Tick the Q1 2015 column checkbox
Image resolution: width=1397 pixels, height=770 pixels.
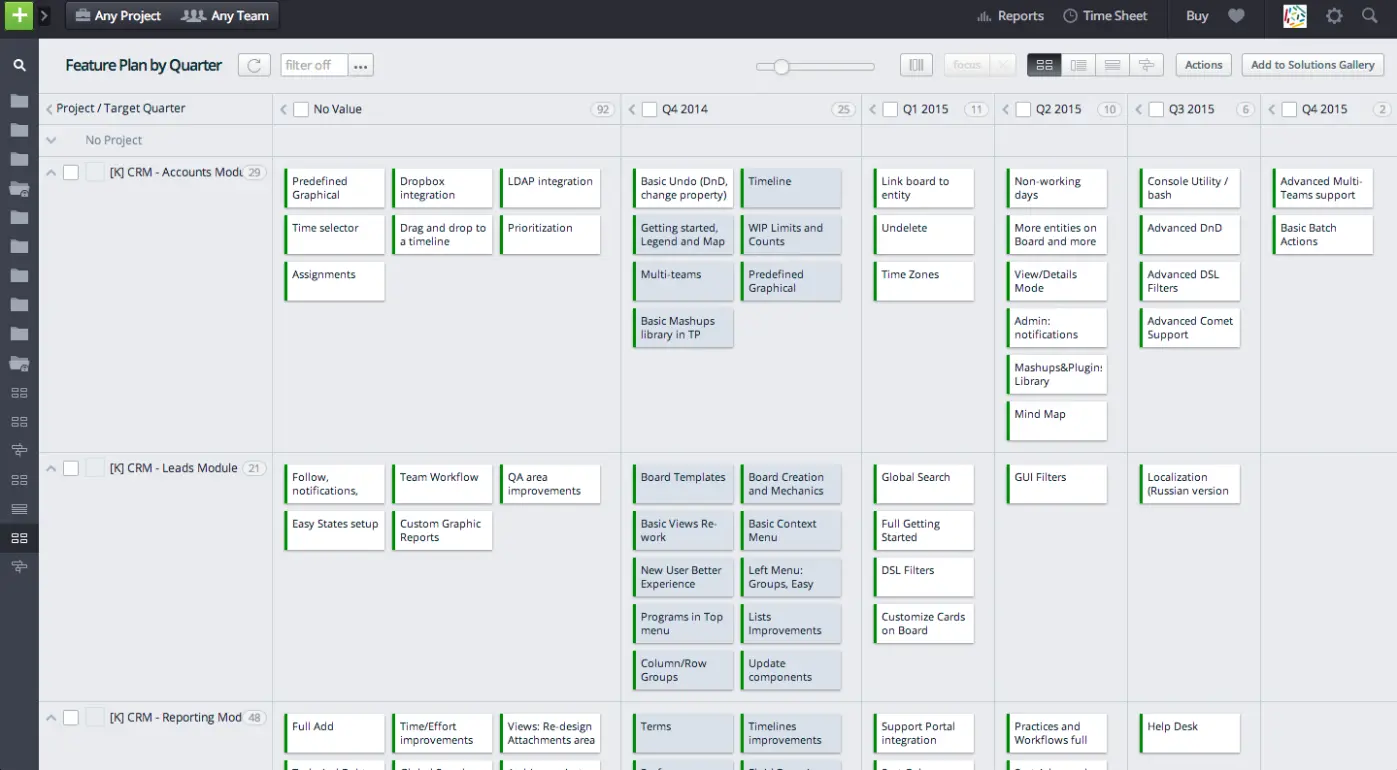click(x=890, y=110)
